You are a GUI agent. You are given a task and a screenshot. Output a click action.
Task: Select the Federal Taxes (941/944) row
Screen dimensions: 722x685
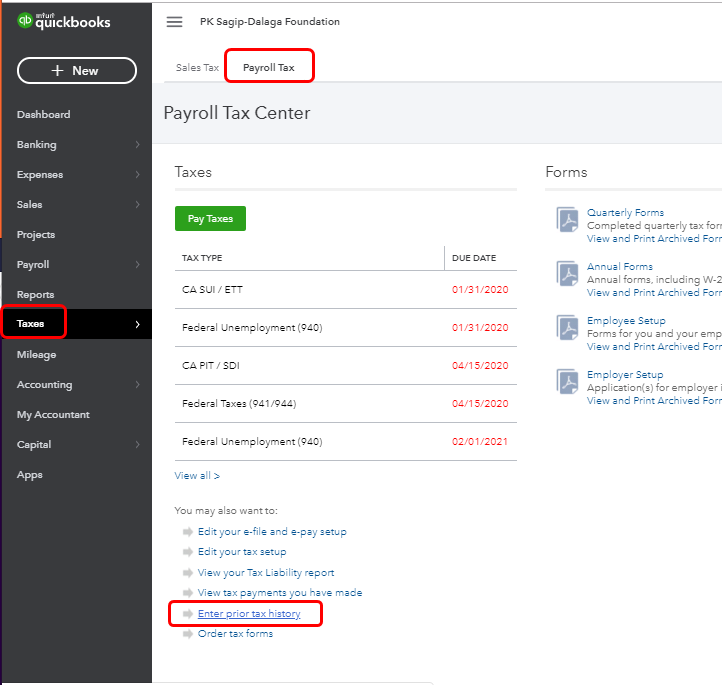coord(346,404)
